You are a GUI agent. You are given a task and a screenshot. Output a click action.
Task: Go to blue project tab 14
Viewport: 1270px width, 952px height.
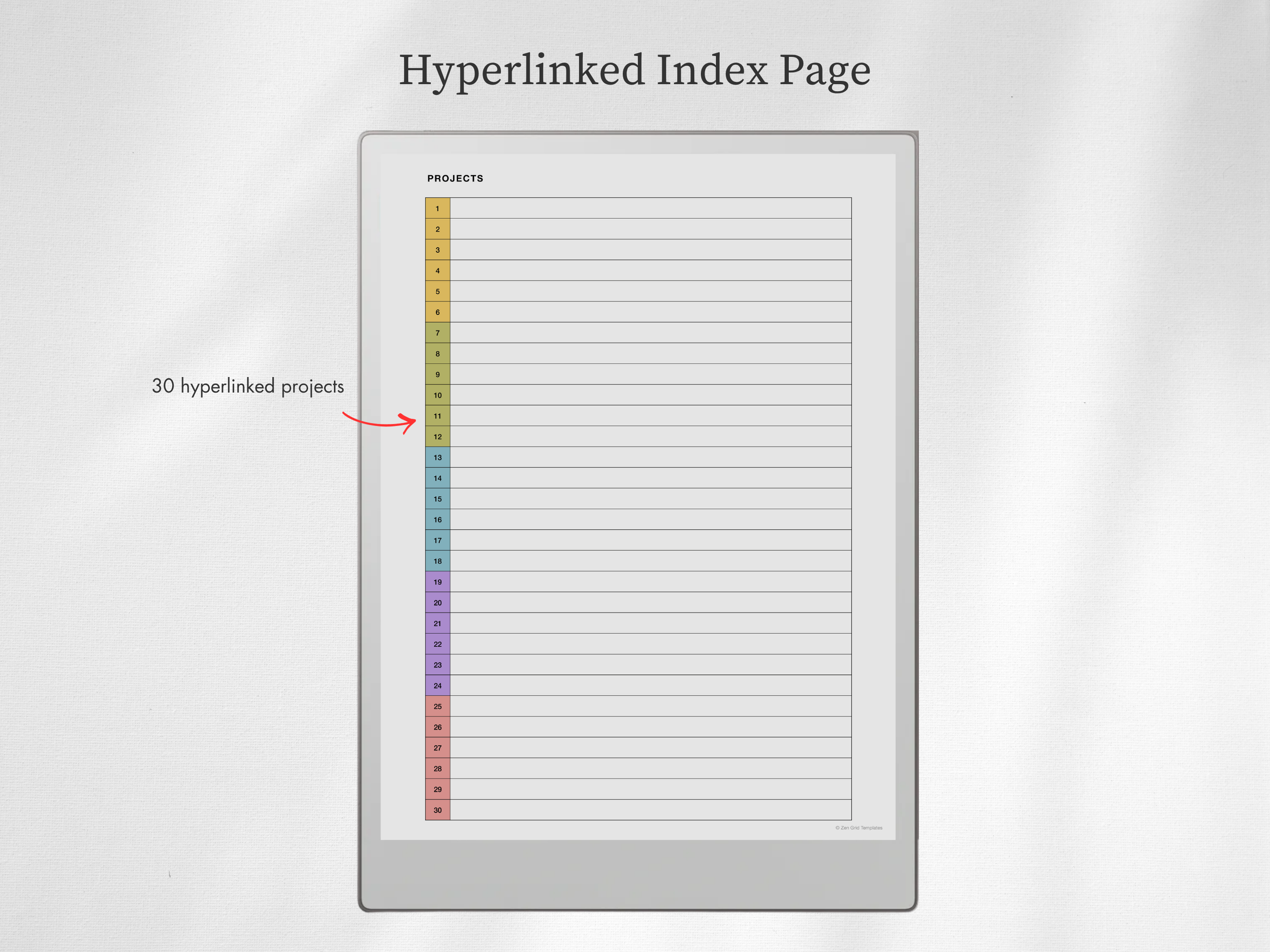[x=437, y=478]
